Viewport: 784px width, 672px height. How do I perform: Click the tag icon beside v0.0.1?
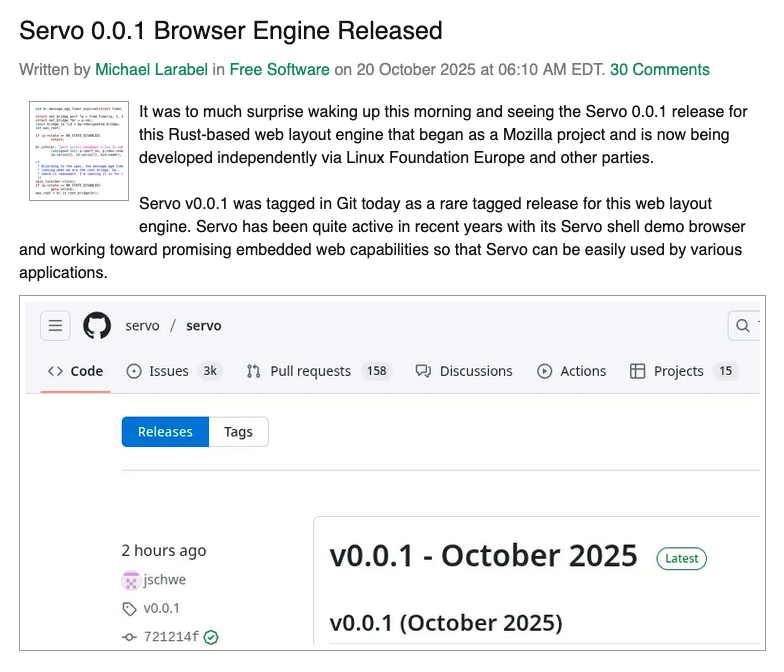pos(130,608)
